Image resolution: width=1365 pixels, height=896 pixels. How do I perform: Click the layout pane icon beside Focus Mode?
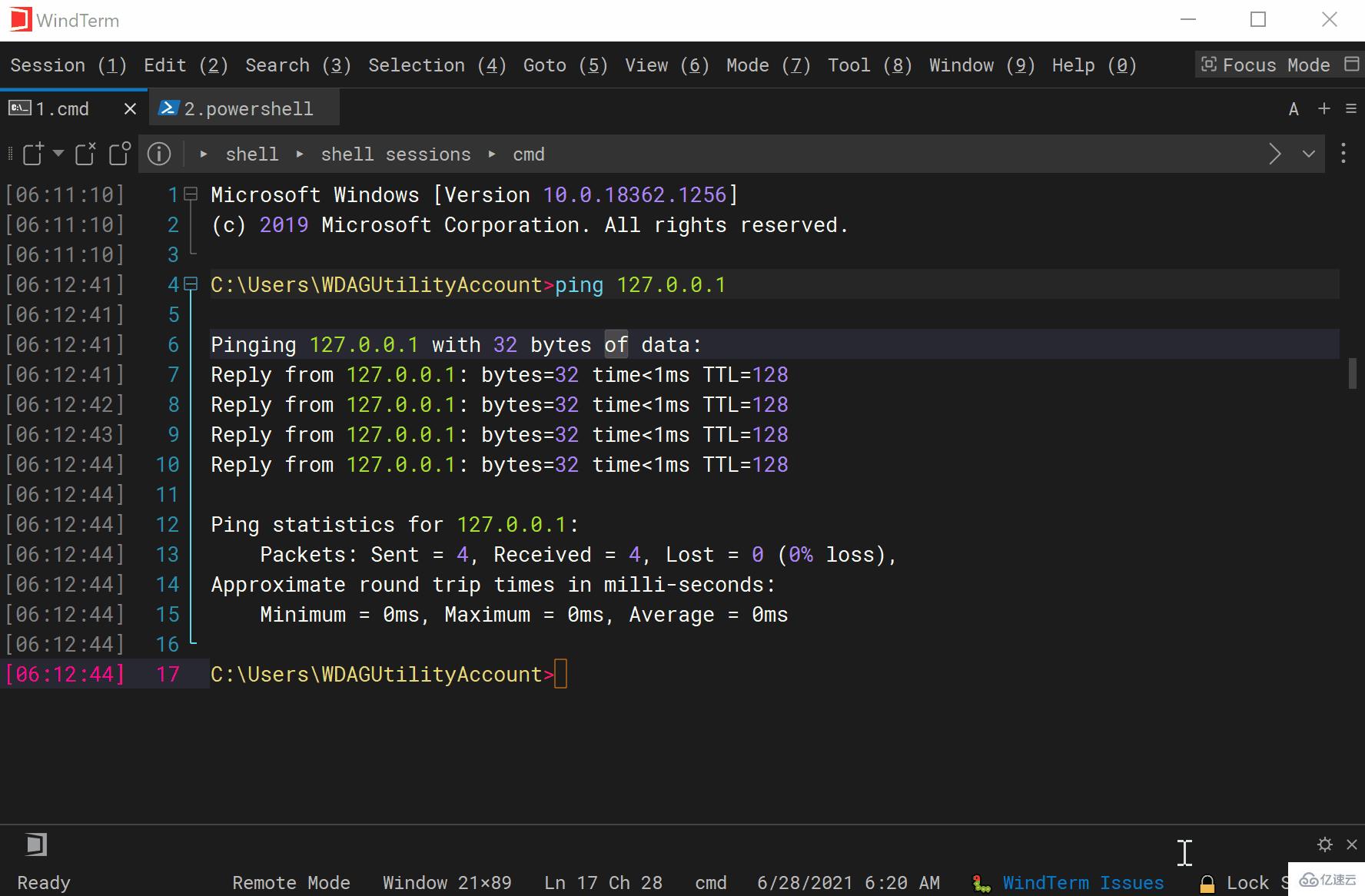(1352, 65)
